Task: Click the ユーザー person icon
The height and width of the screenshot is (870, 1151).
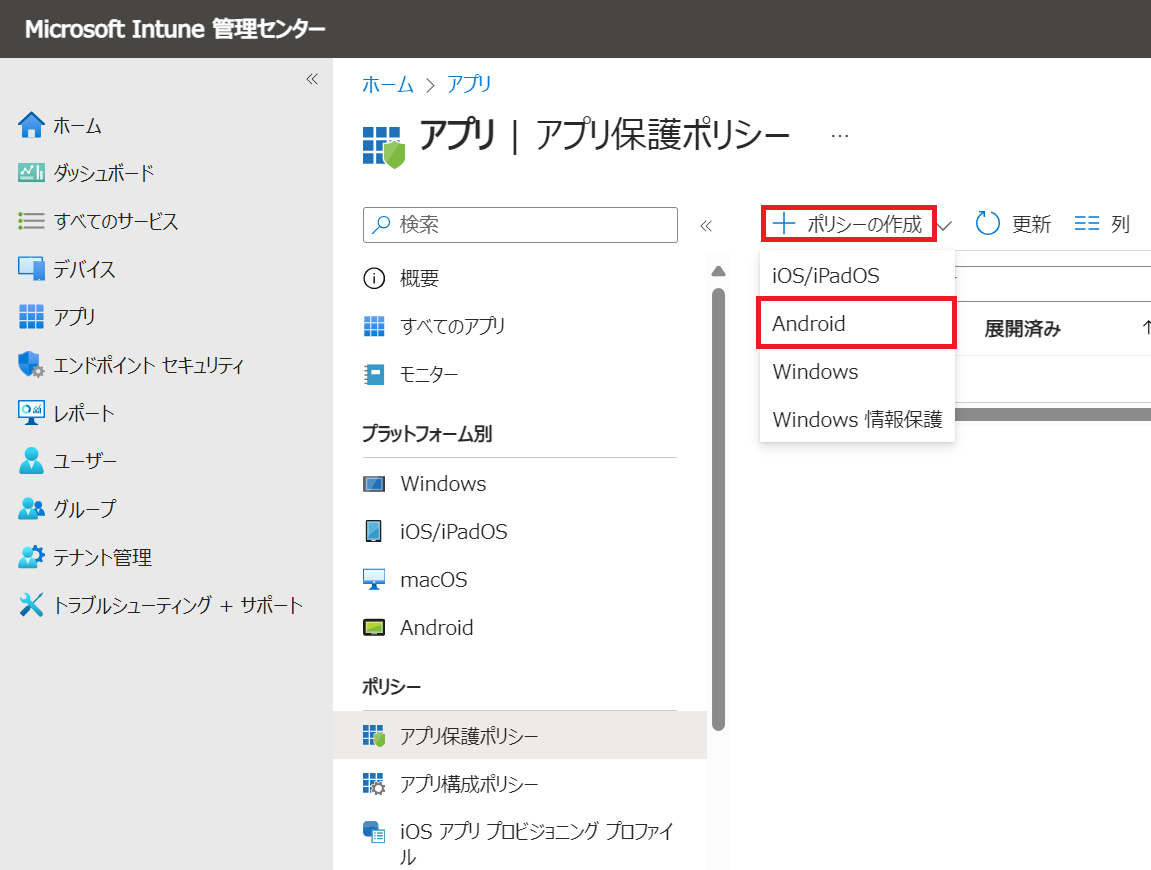Action: tap(31, 460)
